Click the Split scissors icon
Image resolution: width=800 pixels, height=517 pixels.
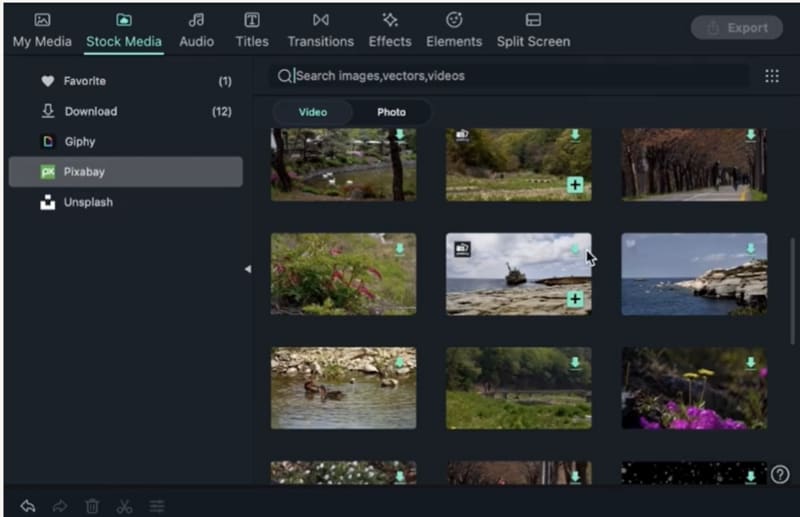(x=124, y=506)
